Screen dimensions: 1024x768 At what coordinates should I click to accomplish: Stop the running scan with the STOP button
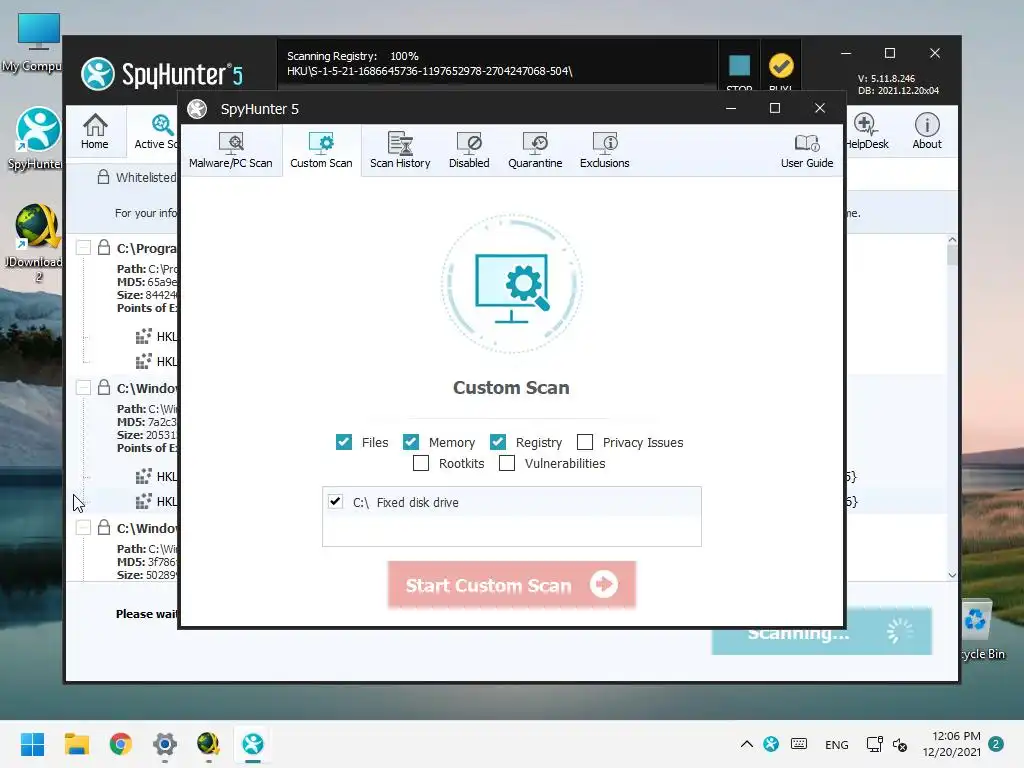click(x=739, y=65)
